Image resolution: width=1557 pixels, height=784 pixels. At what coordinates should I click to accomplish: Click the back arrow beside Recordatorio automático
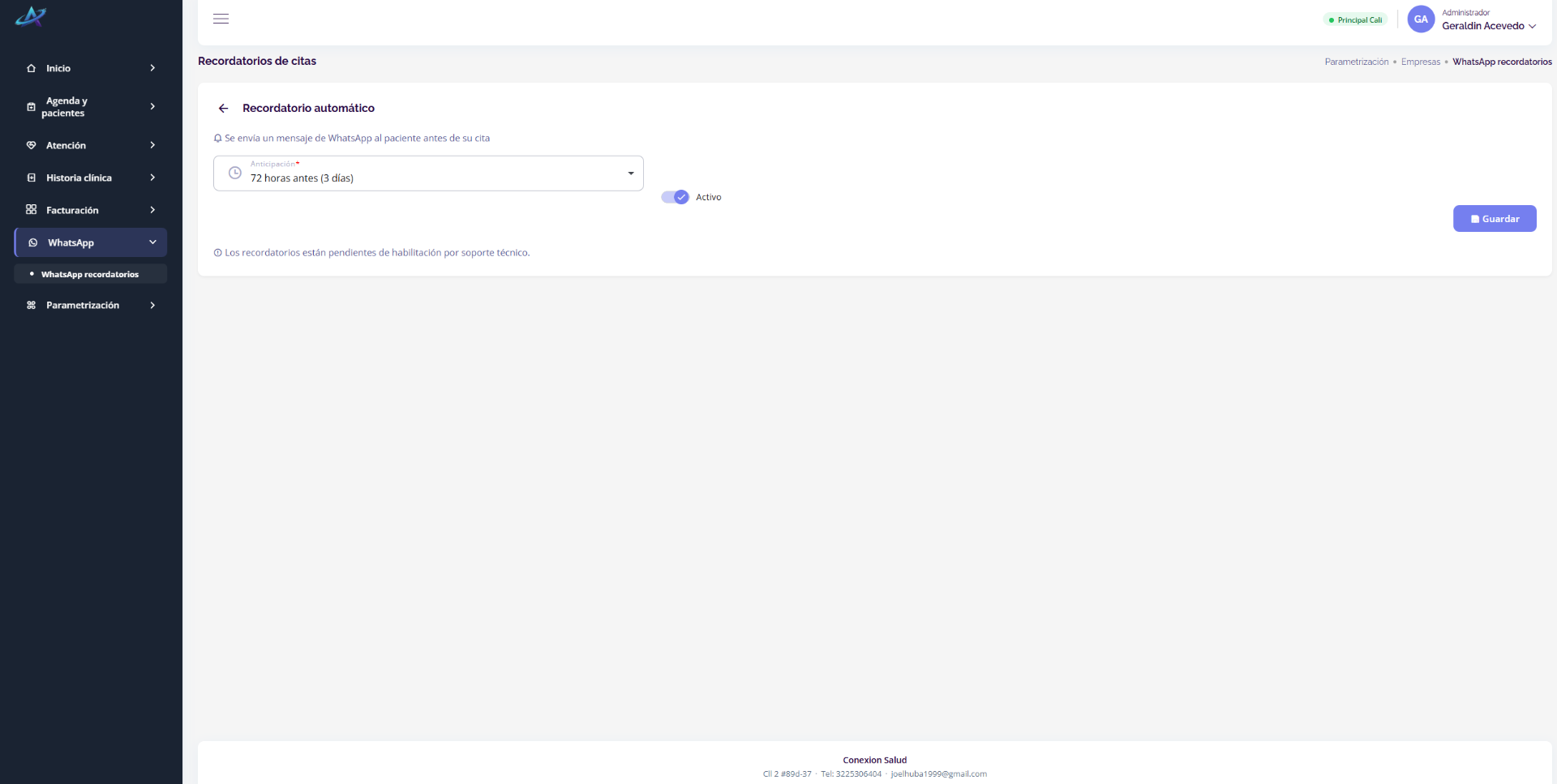point(223,109)
